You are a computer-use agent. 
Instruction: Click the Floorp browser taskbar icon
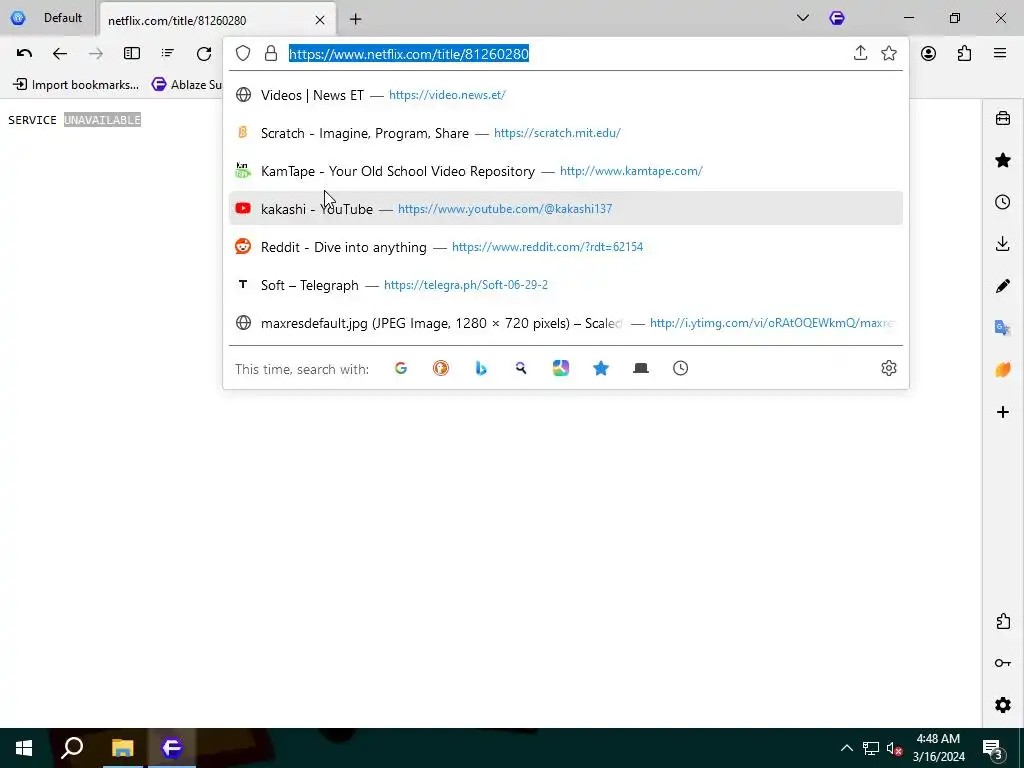(x=172, y=748)
